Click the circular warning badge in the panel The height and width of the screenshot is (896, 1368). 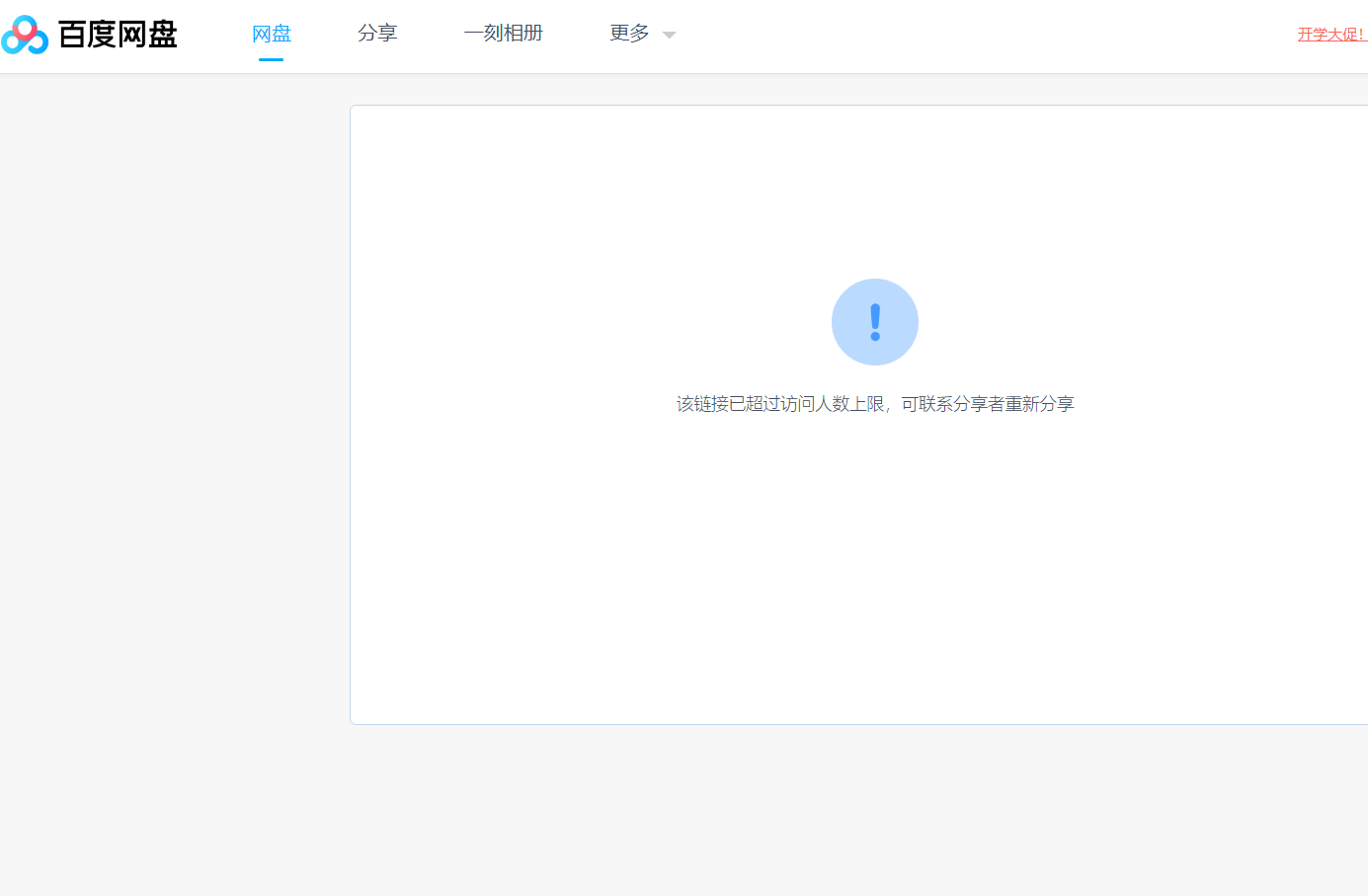coord(874,321)
